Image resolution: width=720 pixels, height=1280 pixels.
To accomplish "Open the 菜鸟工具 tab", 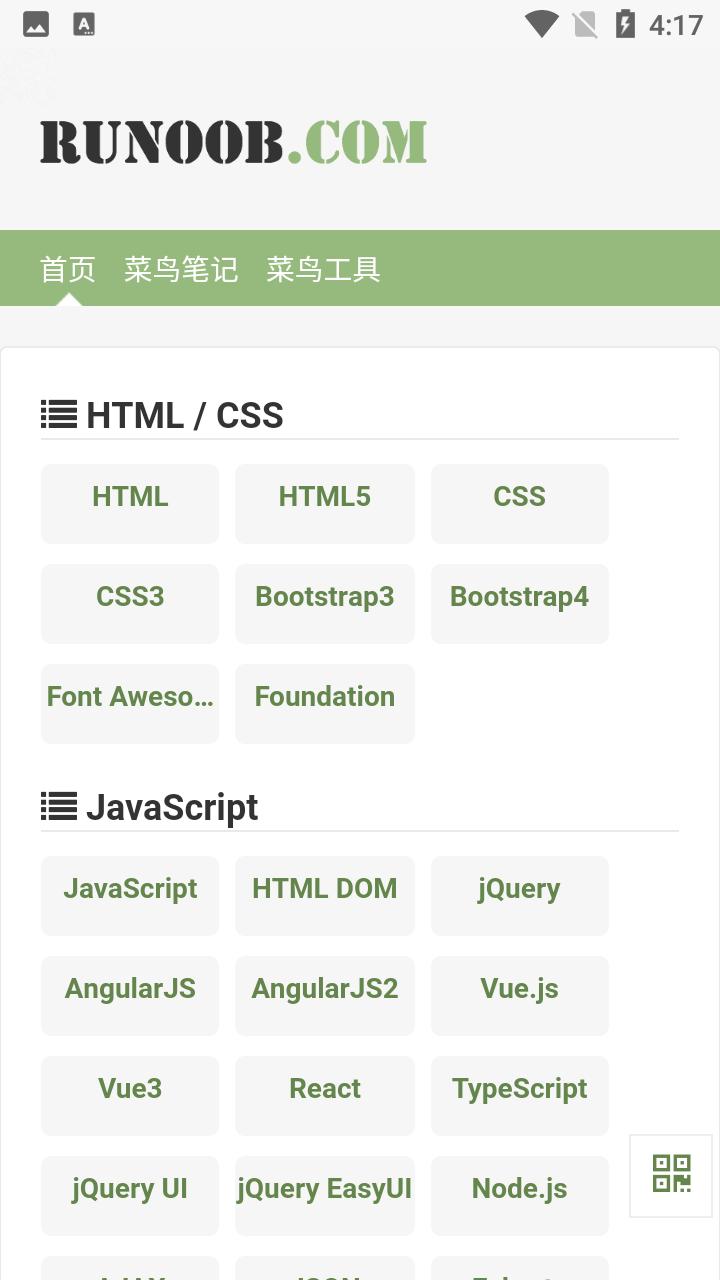I will 323,269.
